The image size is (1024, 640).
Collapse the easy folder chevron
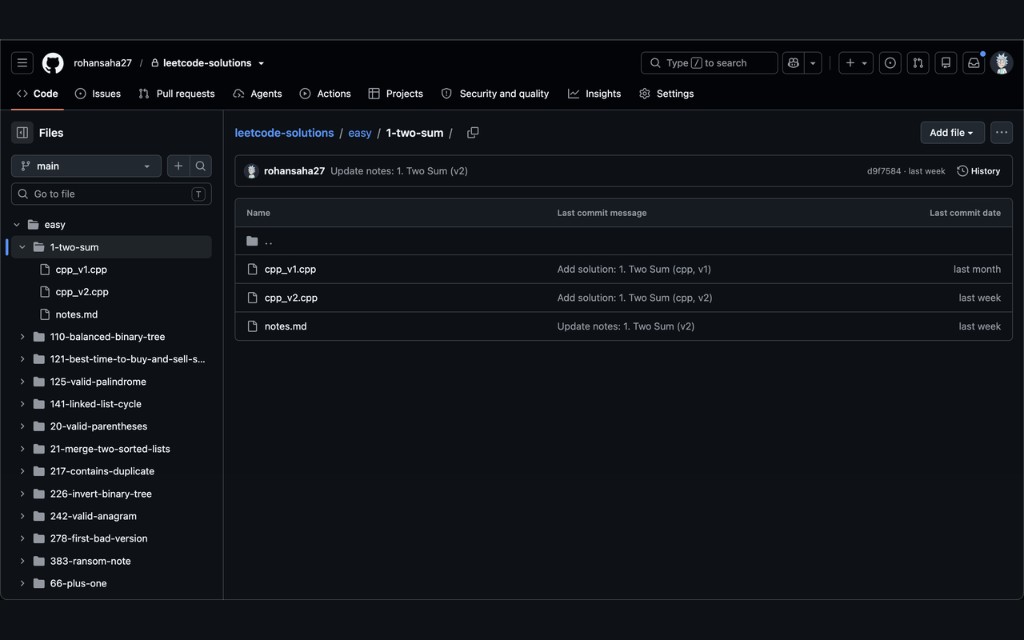click(17, 225)
